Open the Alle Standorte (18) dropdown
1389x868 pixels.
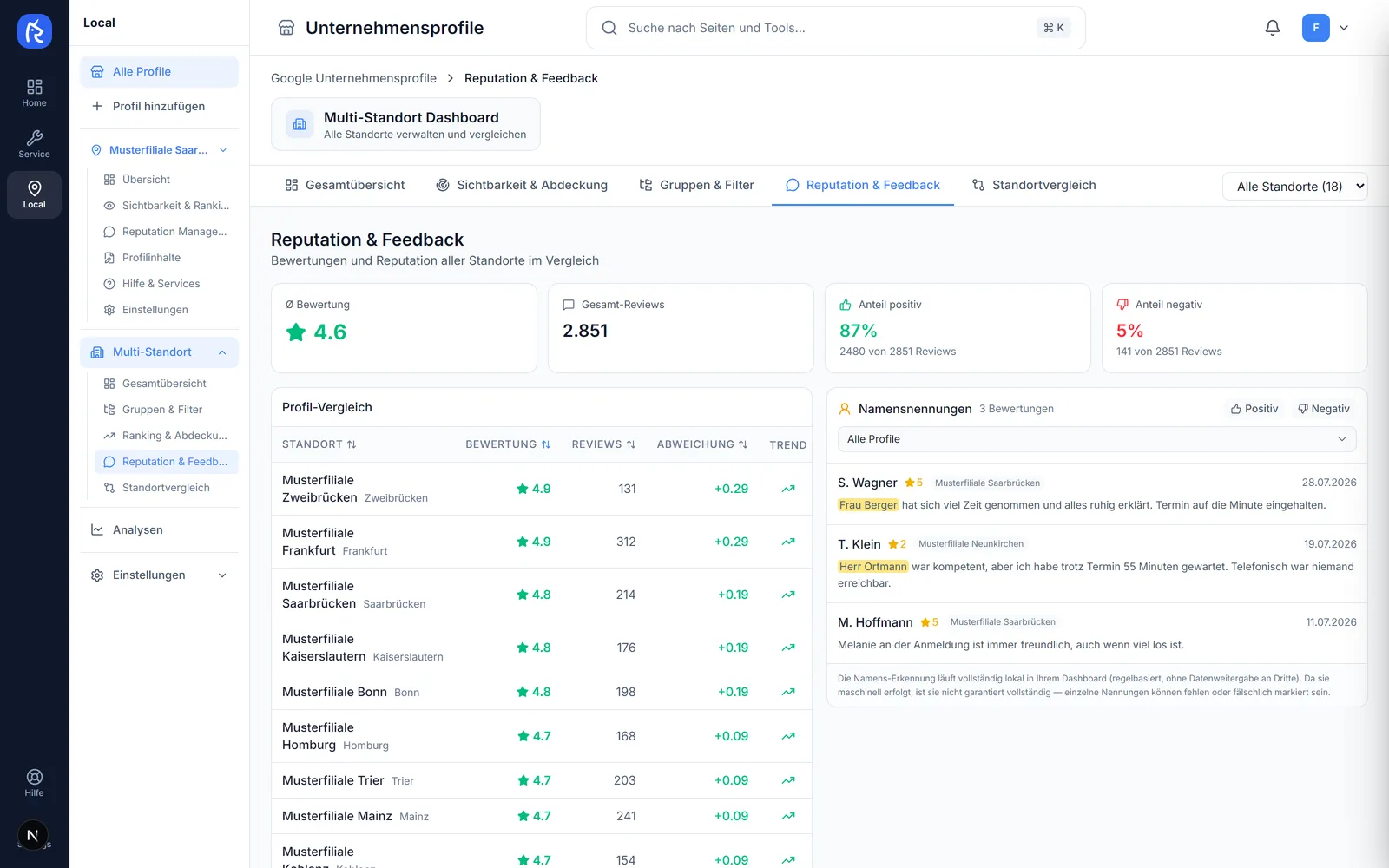(1294, 186)
